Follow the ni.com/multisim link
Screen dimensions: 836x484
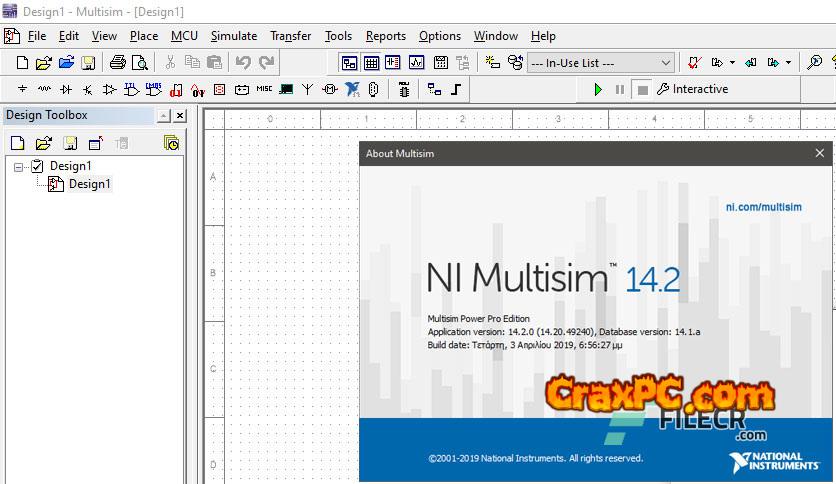[763, 207]
